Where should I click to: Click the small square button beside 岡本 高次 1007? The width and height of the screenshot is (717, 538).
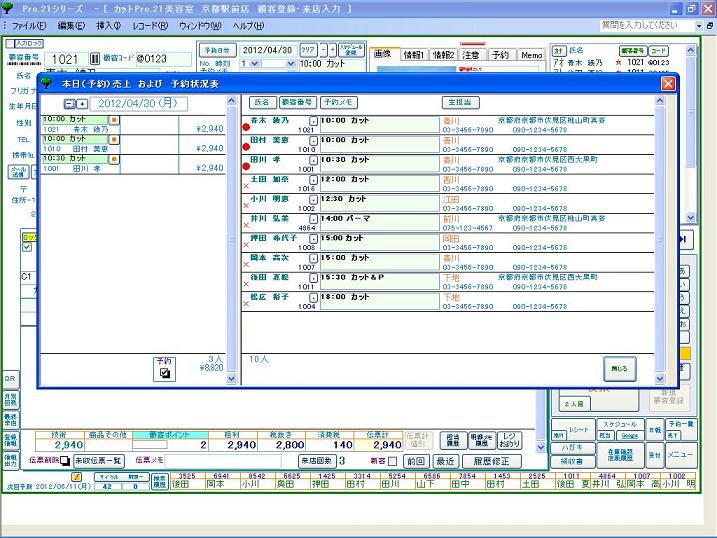coord(313,258)
